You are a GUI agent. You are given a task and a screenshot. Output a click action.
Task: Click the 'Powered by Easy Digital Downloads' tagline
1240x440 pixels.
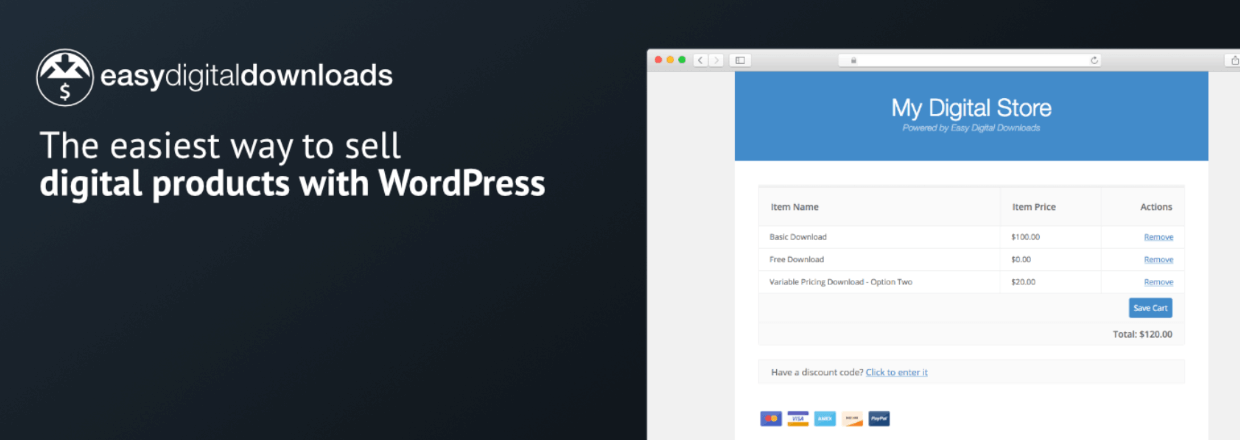pos(971,128)
